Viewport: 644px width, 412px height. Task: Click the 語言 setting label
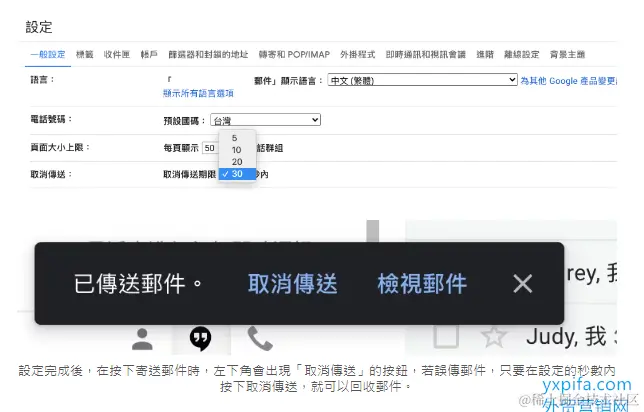coord(42,79)
